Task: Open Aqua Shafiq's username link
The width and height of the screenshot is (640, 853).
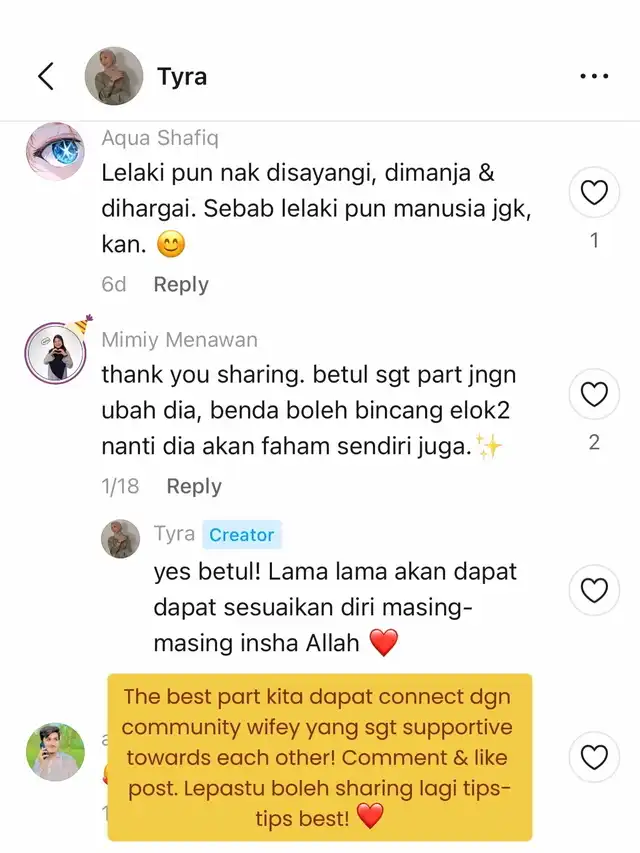Action: coord(160,138)
